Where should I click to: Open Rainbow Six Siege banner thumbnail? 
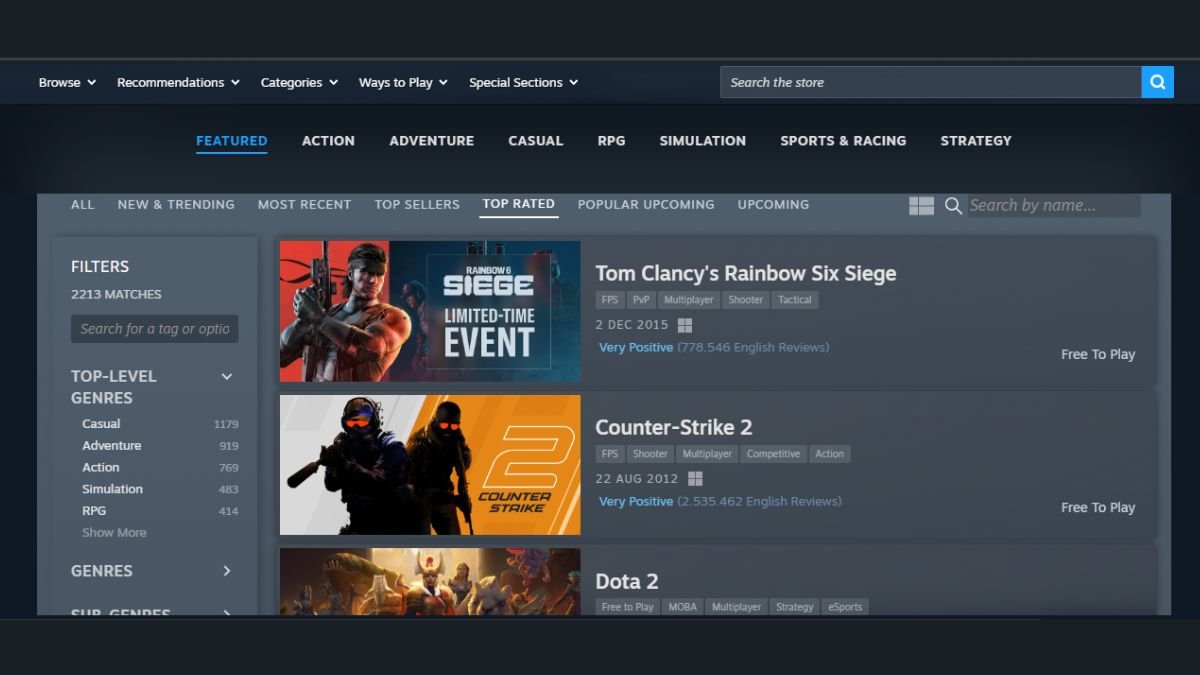[x=430, y=311]
